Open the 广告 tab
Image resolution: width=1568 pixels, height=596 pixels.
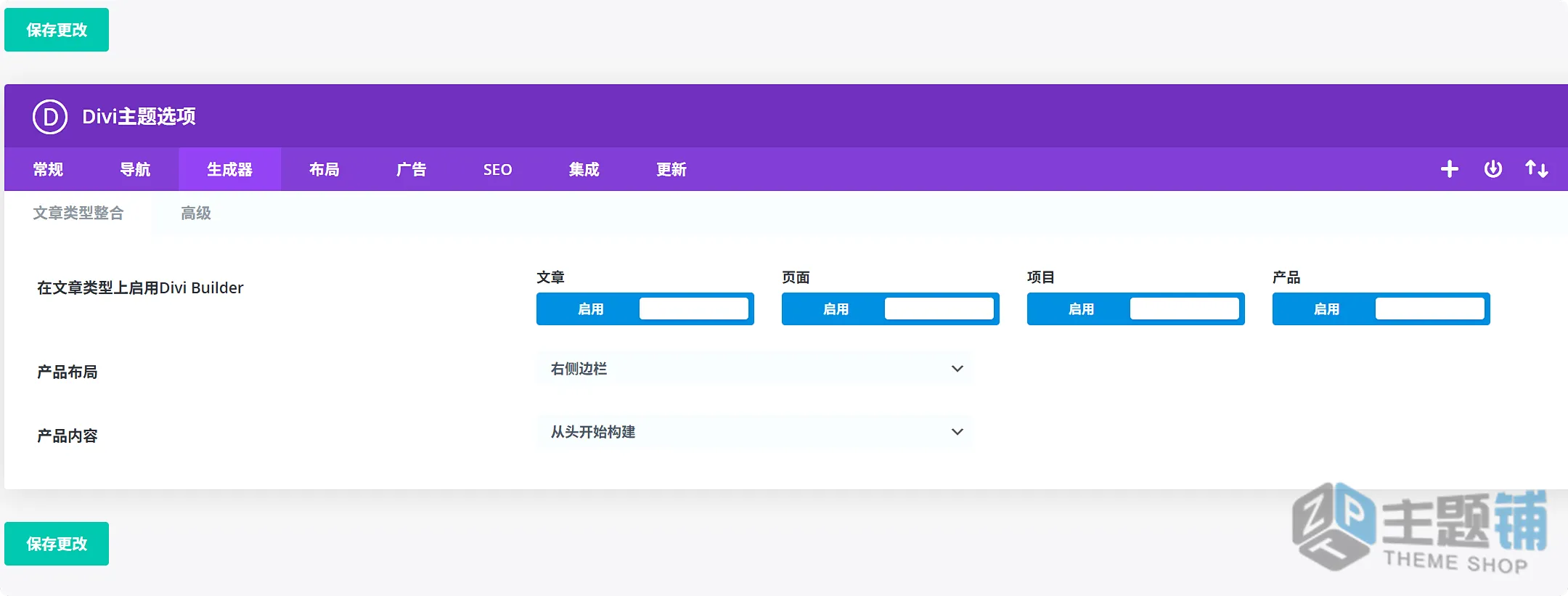(x=411, y=169)
